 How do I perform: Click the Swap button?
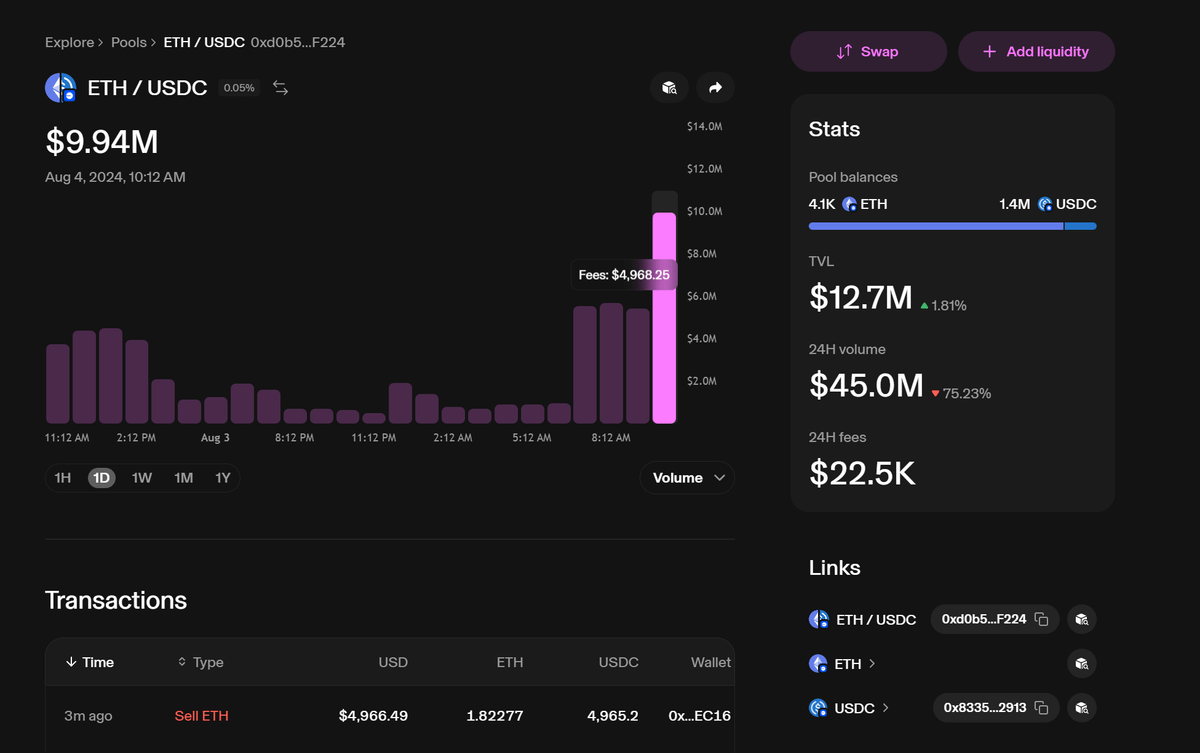tap(868, 51)
